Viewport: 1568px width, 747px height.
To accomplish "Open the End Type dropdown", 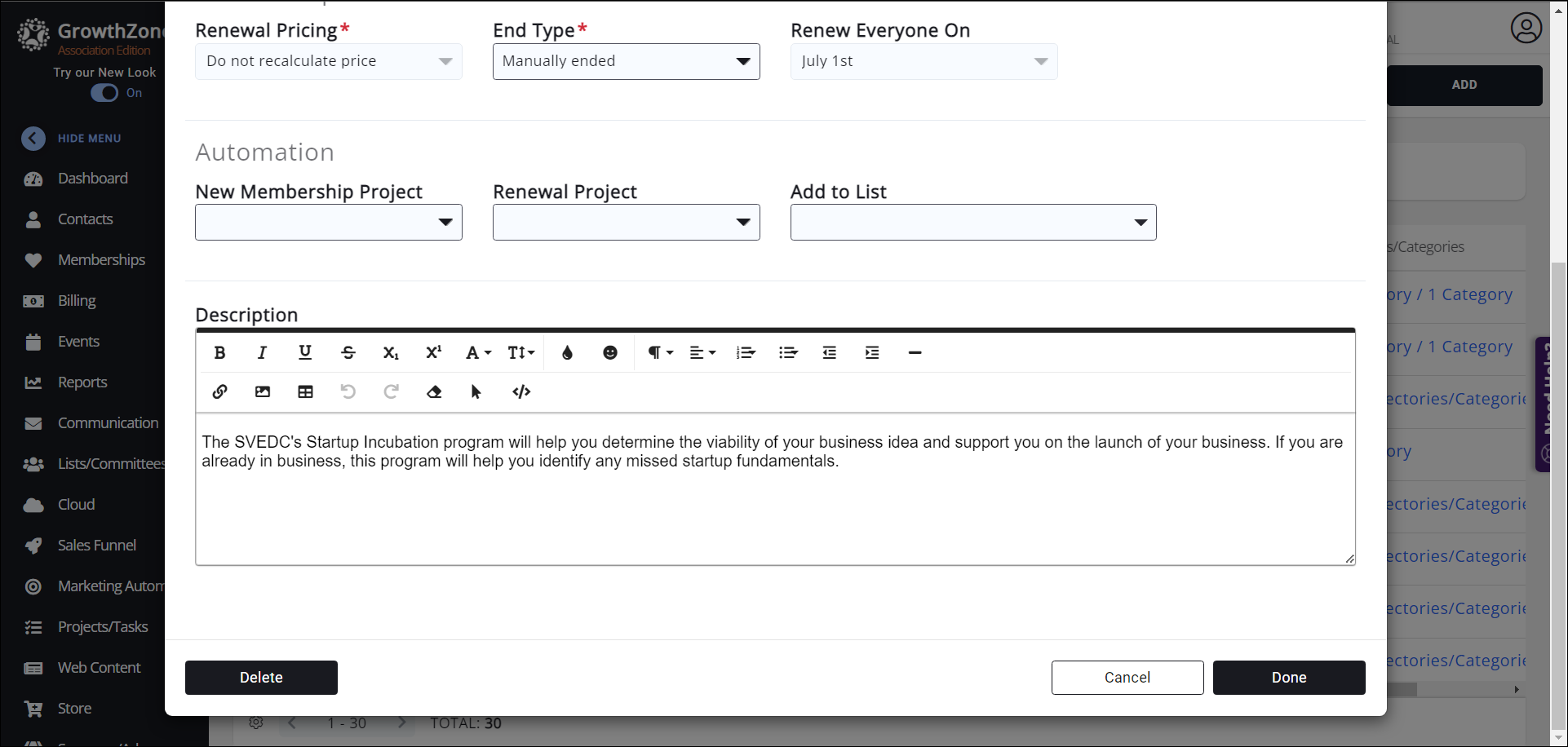I will point(626,62).
